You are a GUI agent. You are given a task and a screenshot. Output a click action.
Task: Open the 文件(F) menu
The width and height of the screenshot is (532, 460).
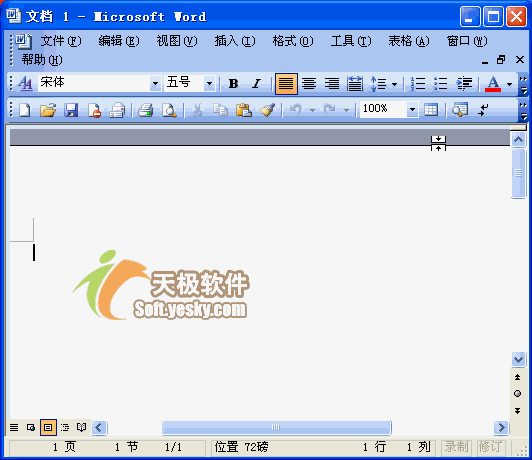[61, 41]
